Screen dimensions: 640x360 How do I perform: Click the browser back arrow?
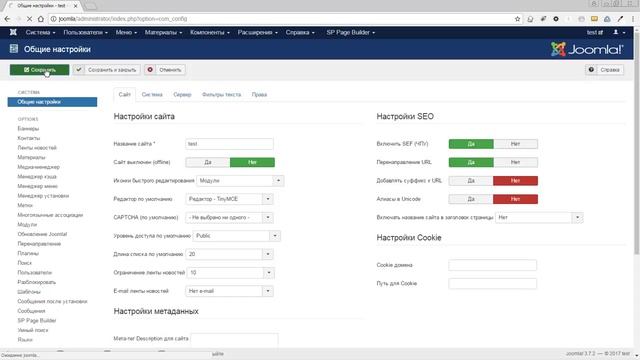[7, 19]
